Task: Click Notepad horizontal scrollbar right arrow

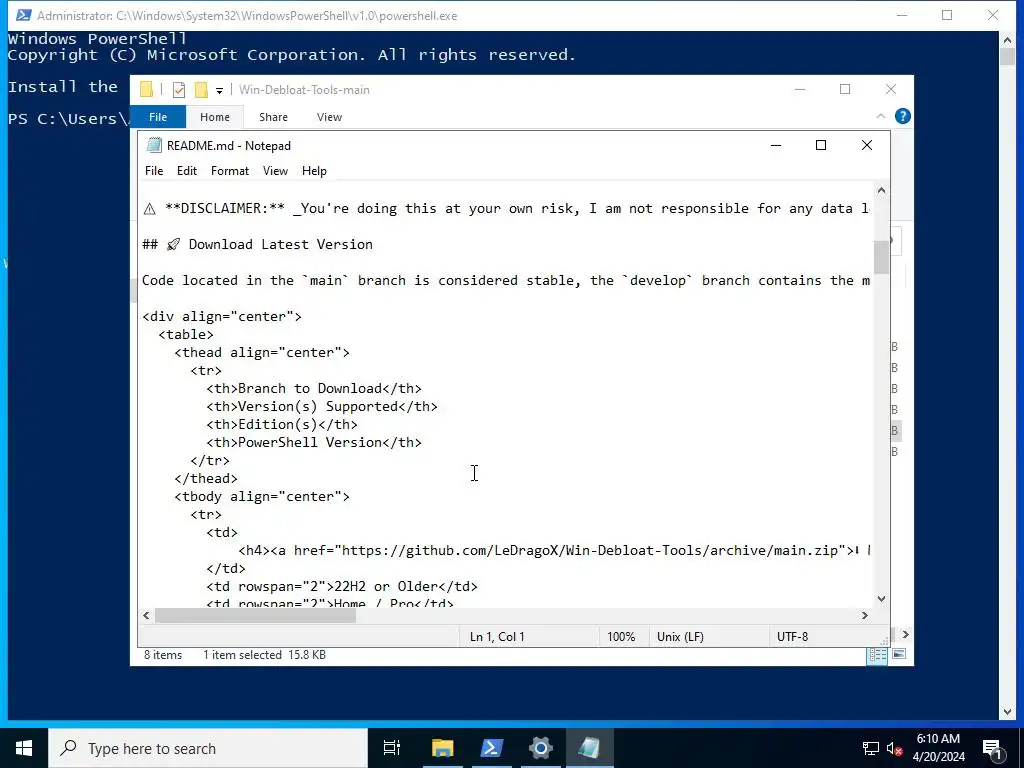Action: [865, 616]
